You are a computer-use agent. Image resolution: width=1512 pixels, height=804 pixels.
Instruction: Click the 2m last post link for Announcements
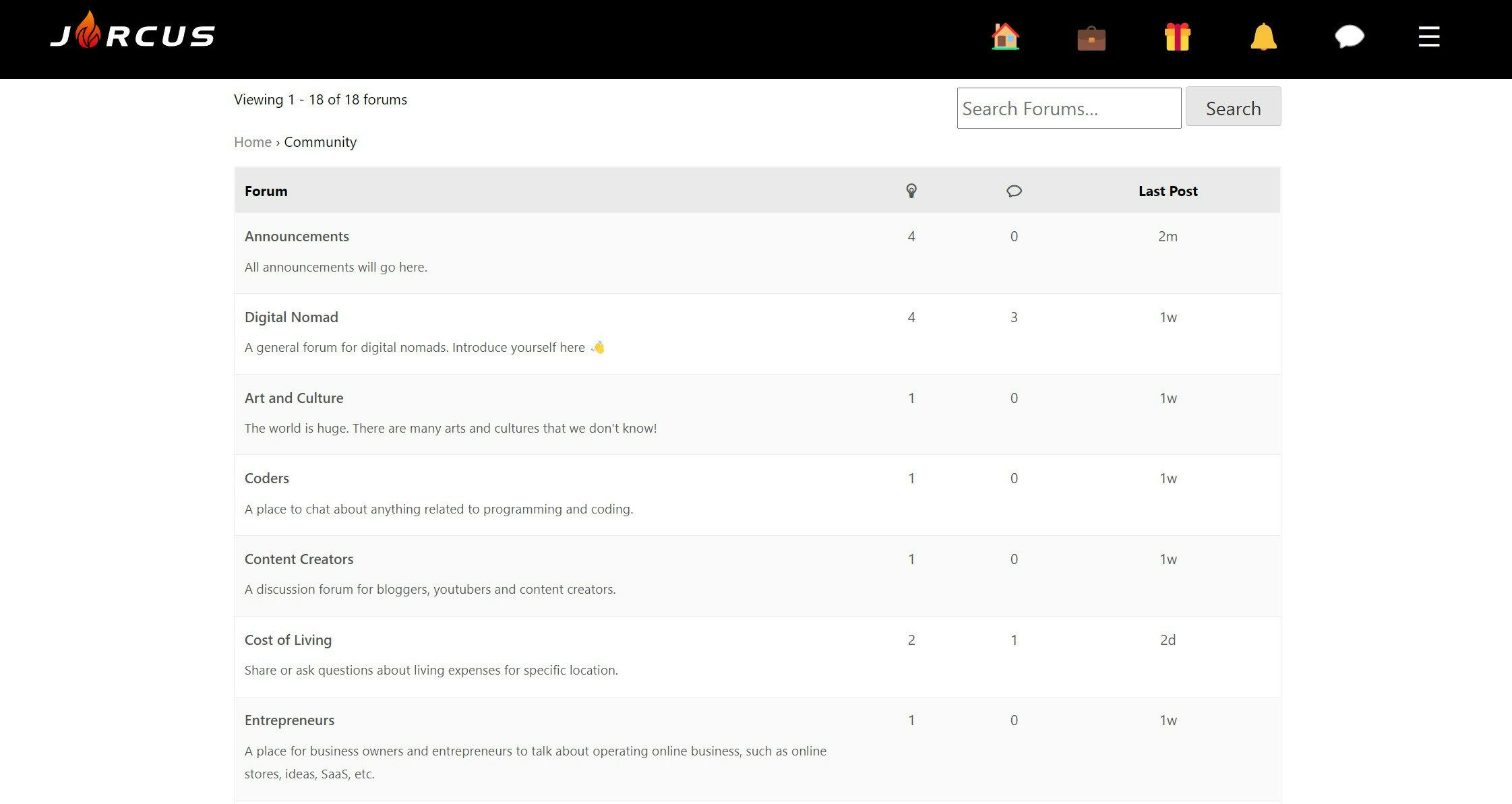pos(1168,237)
